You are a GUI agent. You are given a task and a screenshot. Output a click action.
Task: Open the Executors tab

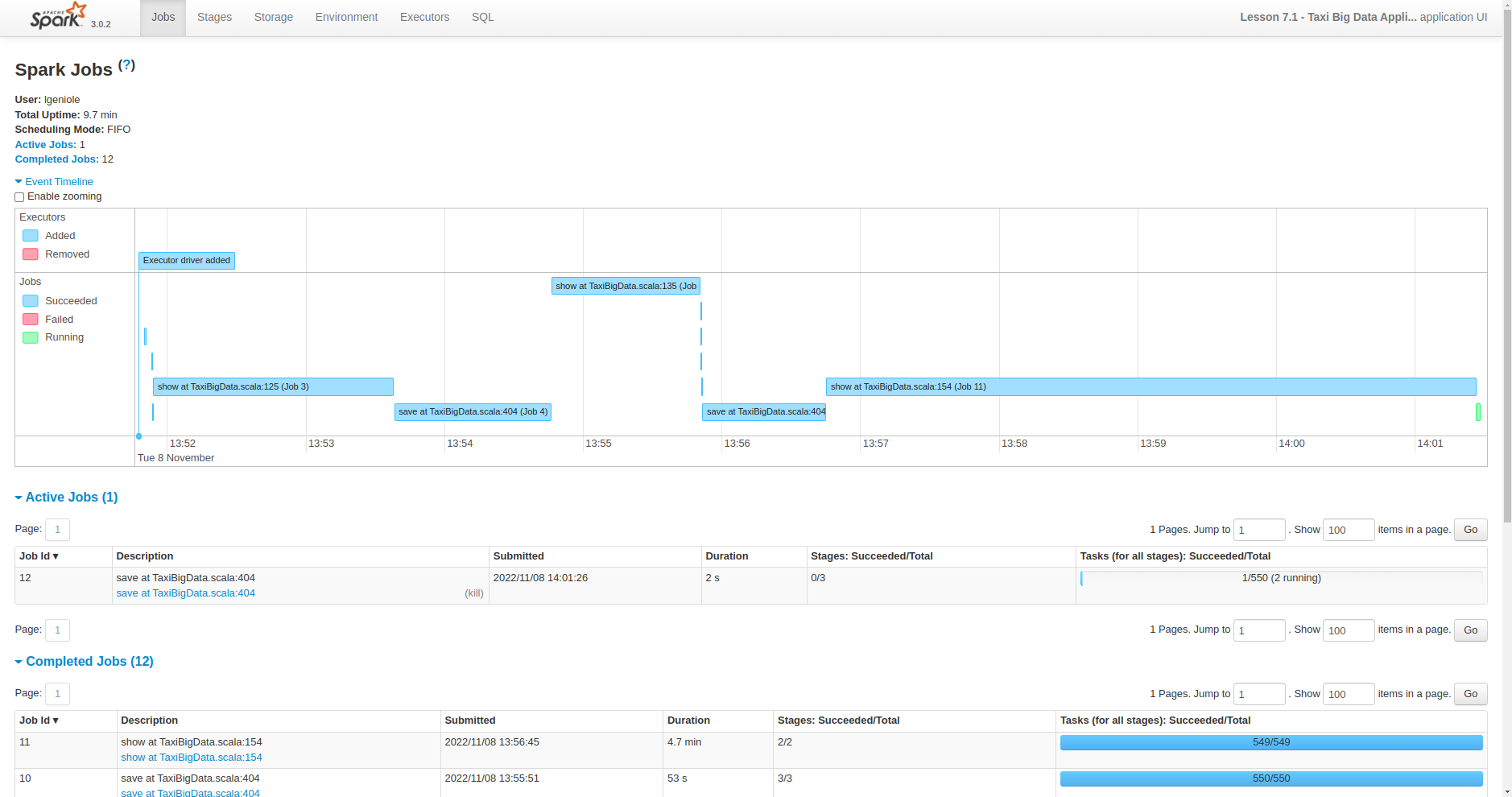tap(425, 17)
